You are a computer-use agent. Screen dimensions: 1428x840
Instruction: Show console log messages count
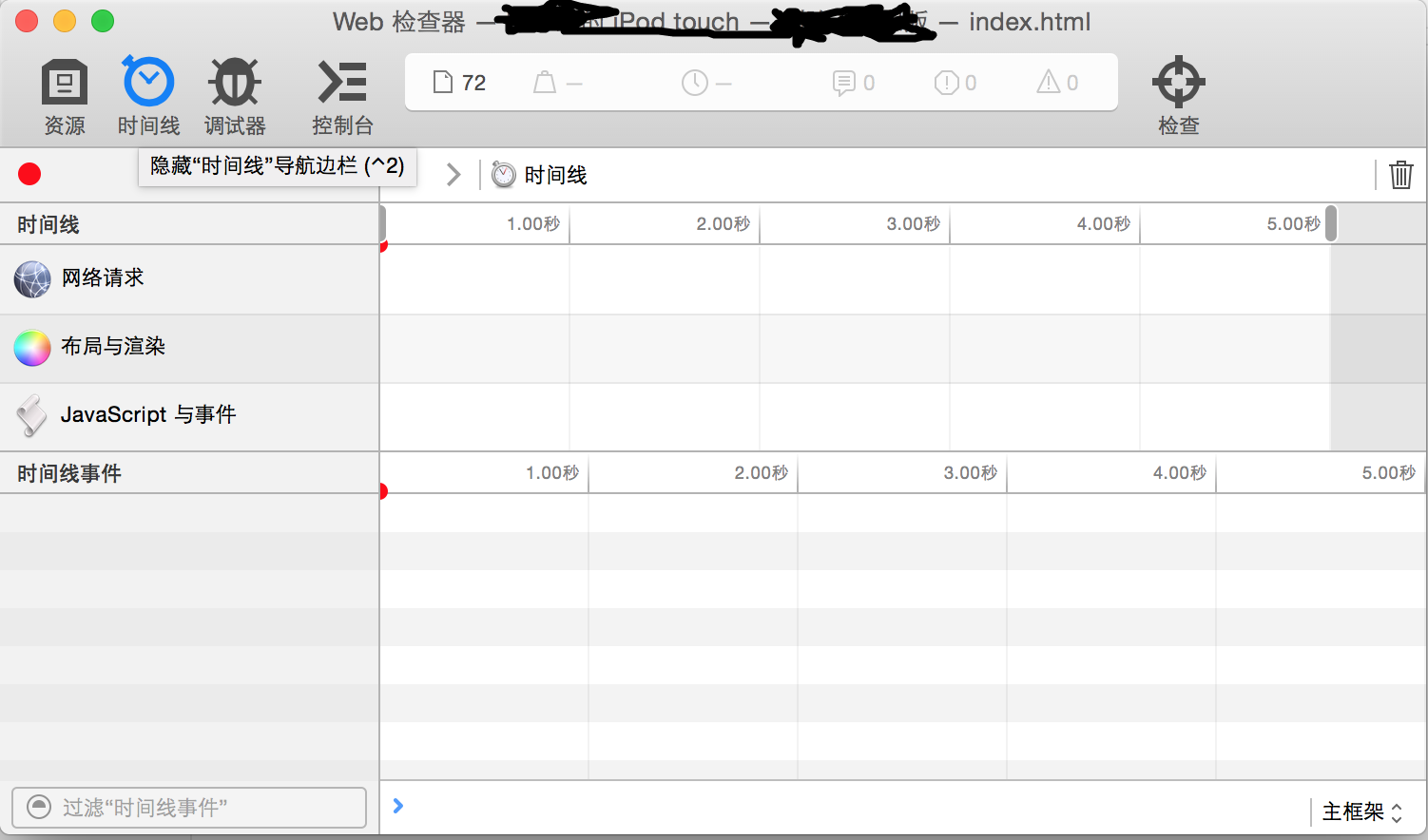tap(853, 83)
